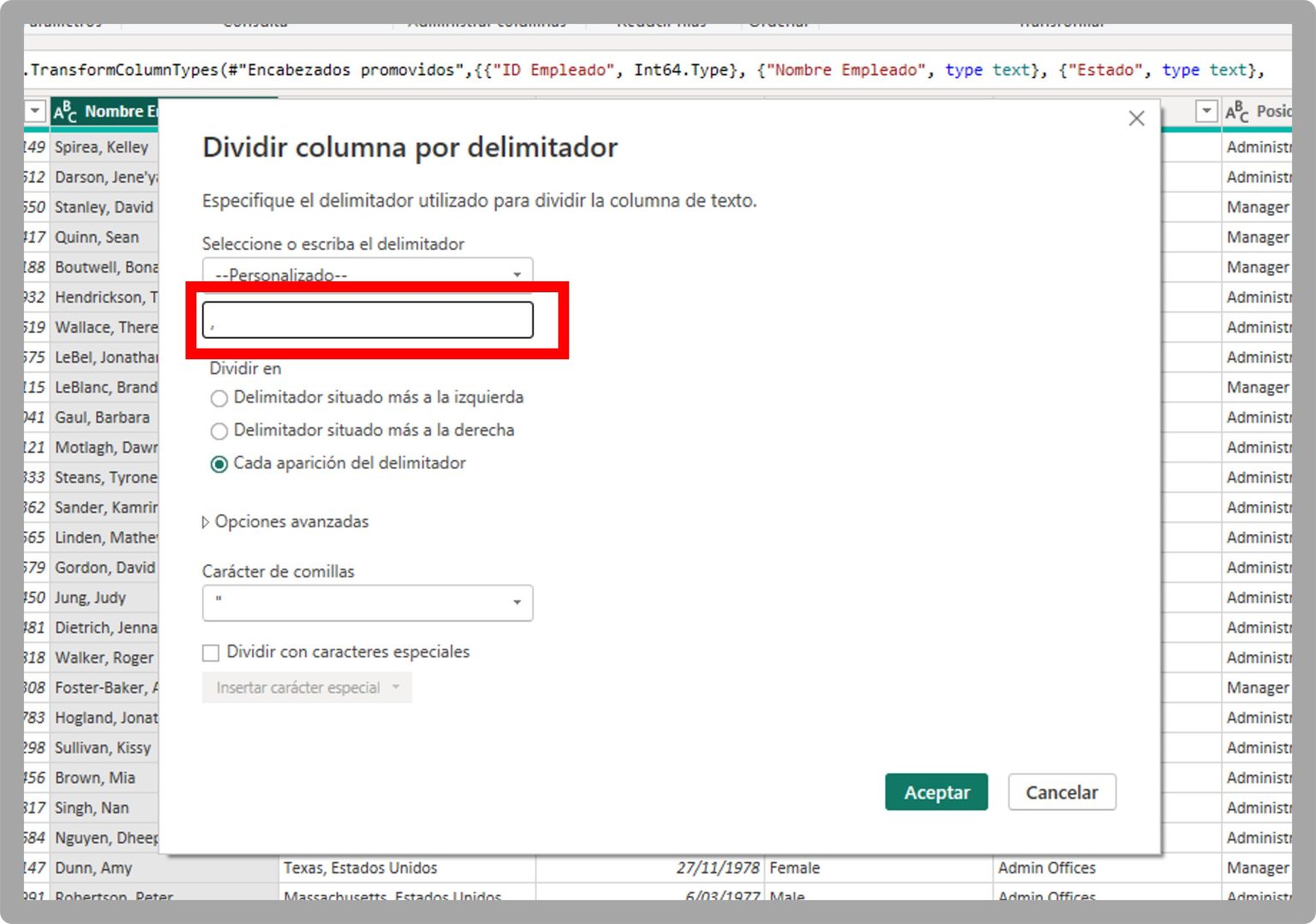Click the 'Female' cell in Dunn, Amy row
1316x924 pixels.
pyautogui.click(x=878, y=868)
